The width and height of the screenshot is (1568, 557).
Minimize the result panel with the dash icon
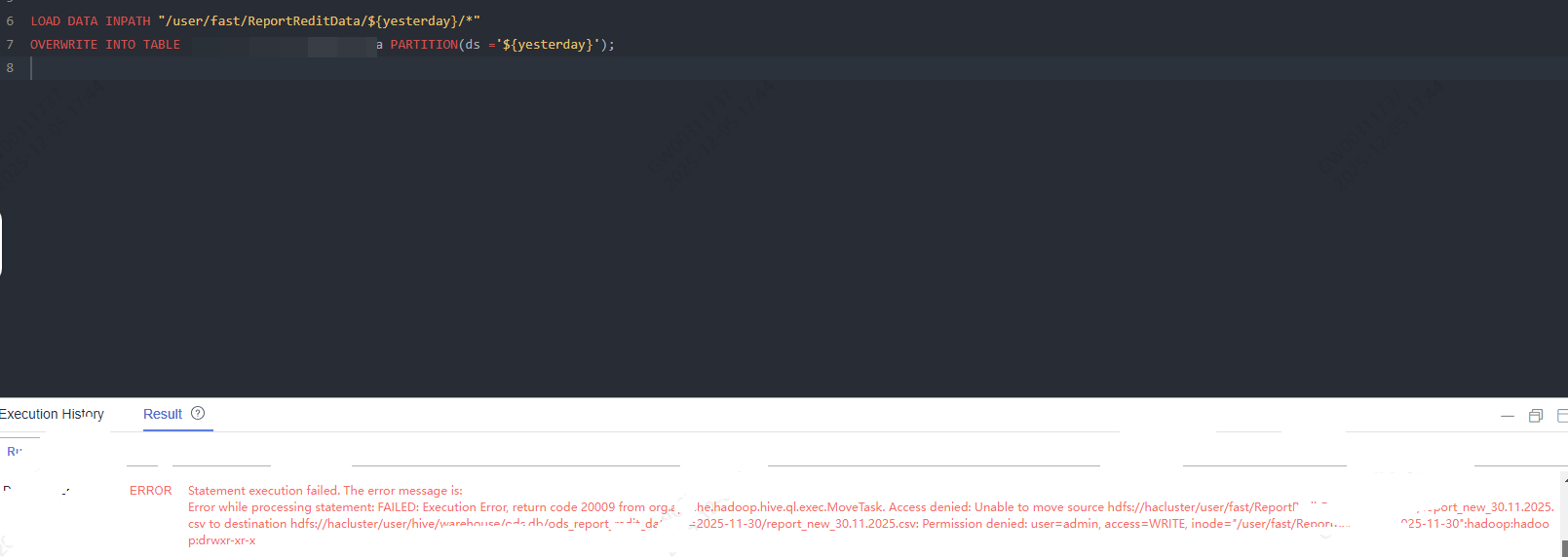(x=1508, y=416)
